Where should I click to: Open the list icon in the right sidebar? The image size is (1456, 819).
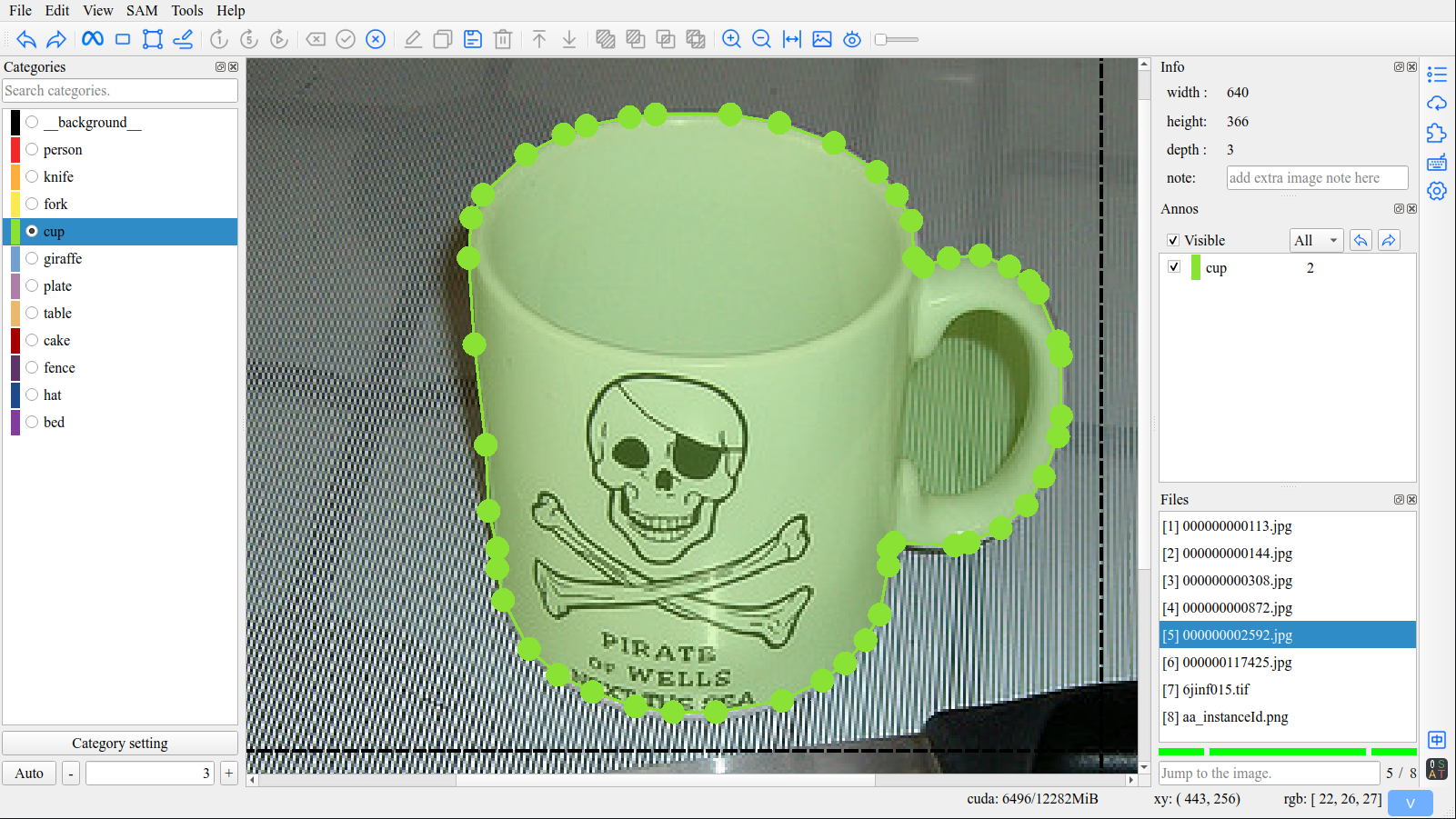(x=1437, y=75)
